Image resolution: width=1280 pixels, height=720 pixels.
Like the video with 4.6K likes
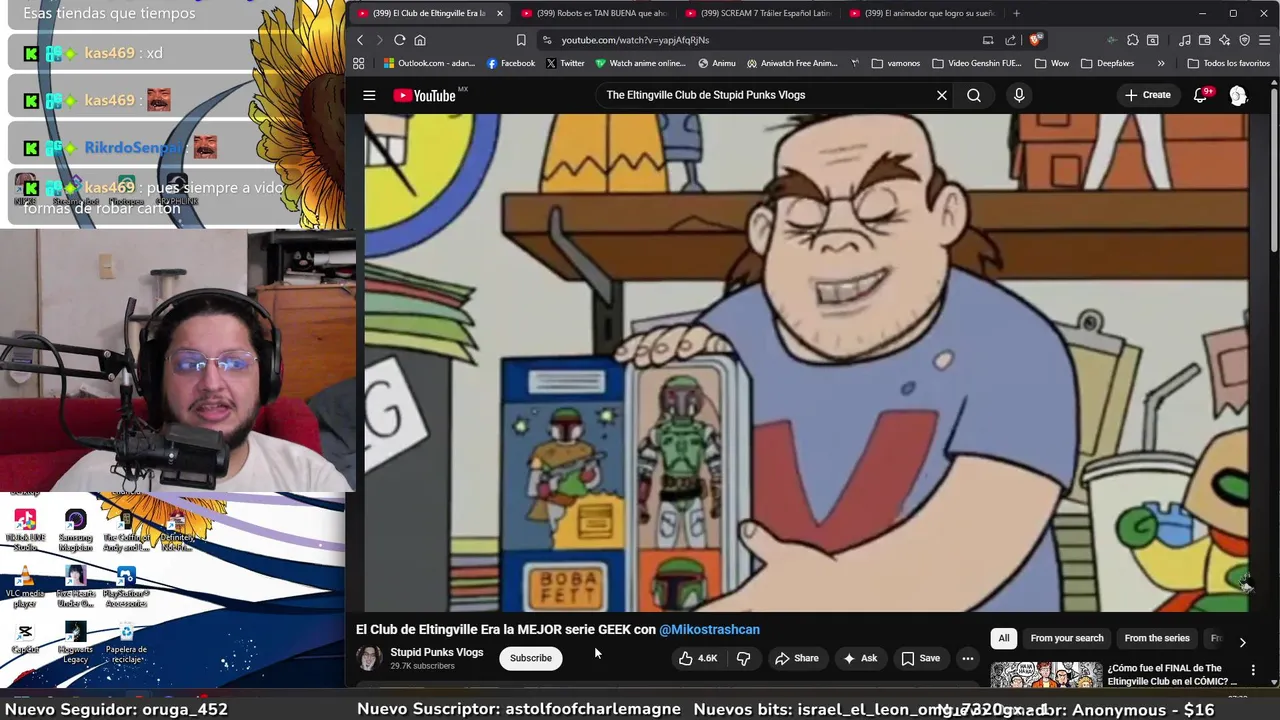coord(698,658)
